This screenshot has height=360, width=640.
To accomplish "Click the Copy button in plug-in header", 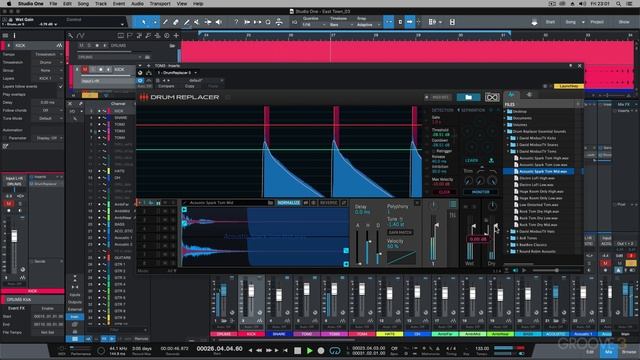I will pos(189,86).
